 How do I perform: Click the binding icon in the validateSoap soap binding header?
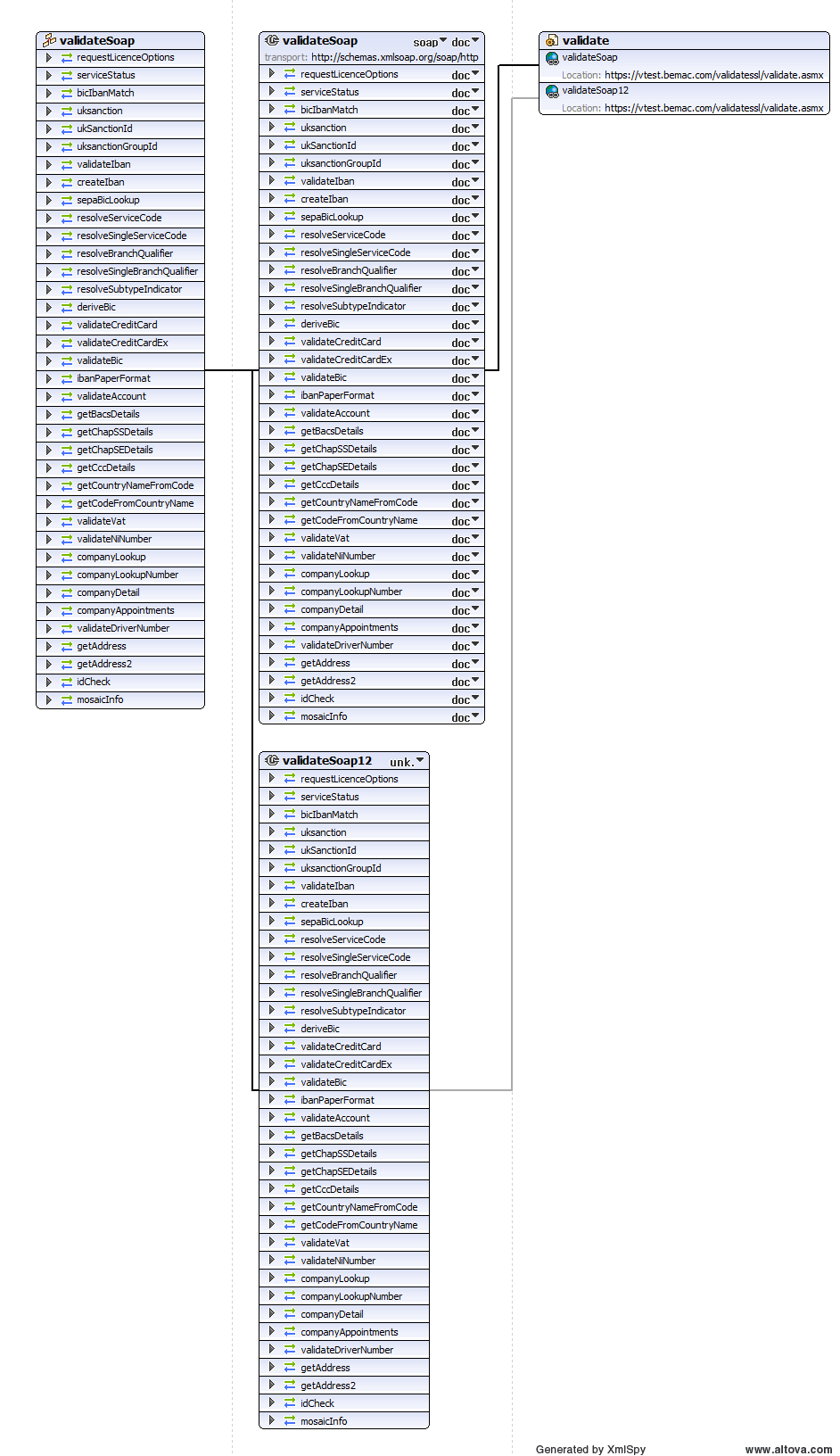tap(273, 40)
